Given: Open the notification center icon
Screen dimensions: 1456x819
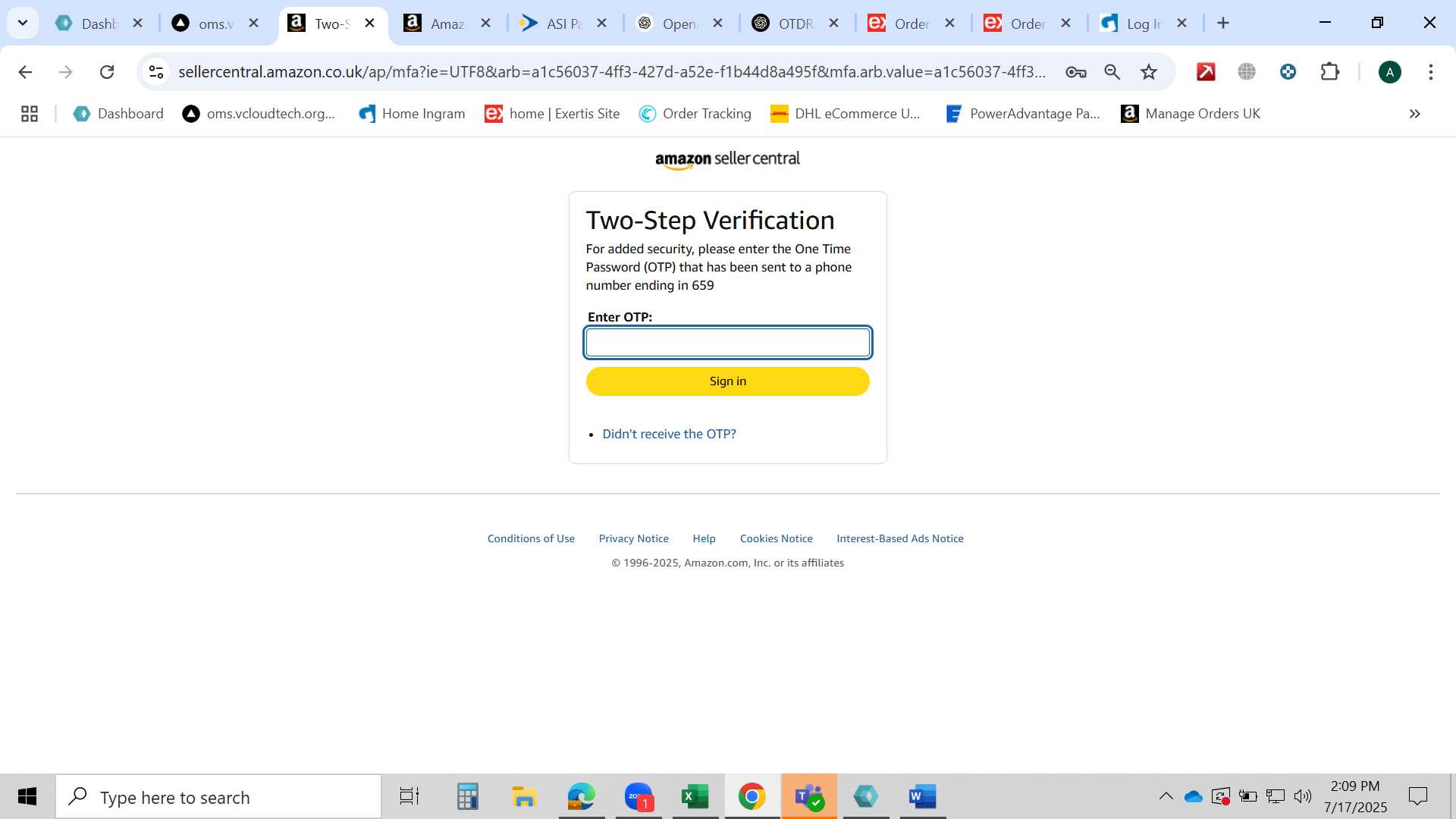Looking at the screenshot, I should (1417, 796).
